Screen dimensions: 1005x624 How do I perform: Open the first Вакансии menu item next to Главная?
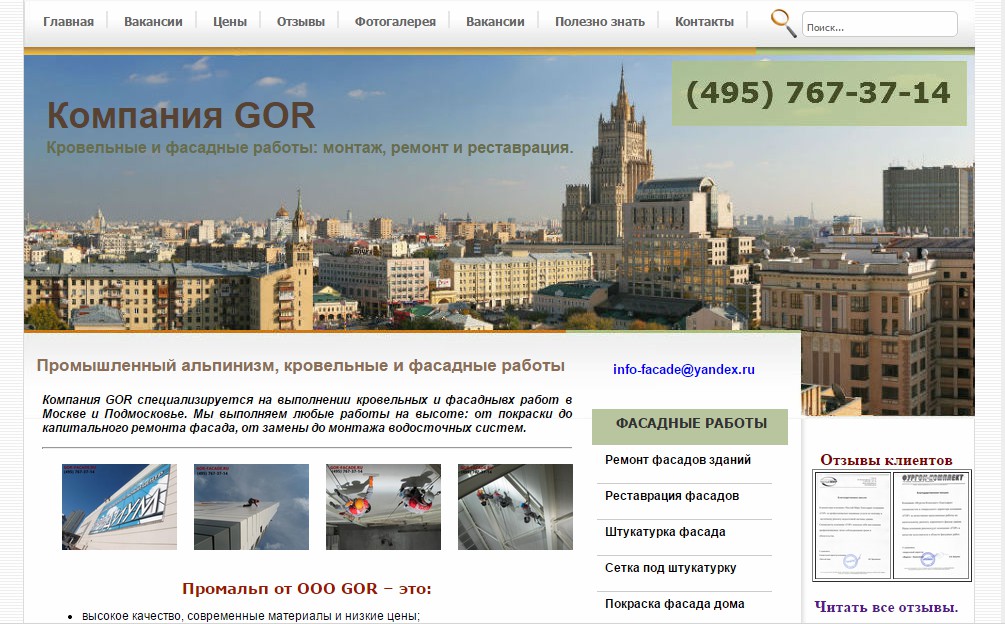pyautogui.click(x=153, y=22)
